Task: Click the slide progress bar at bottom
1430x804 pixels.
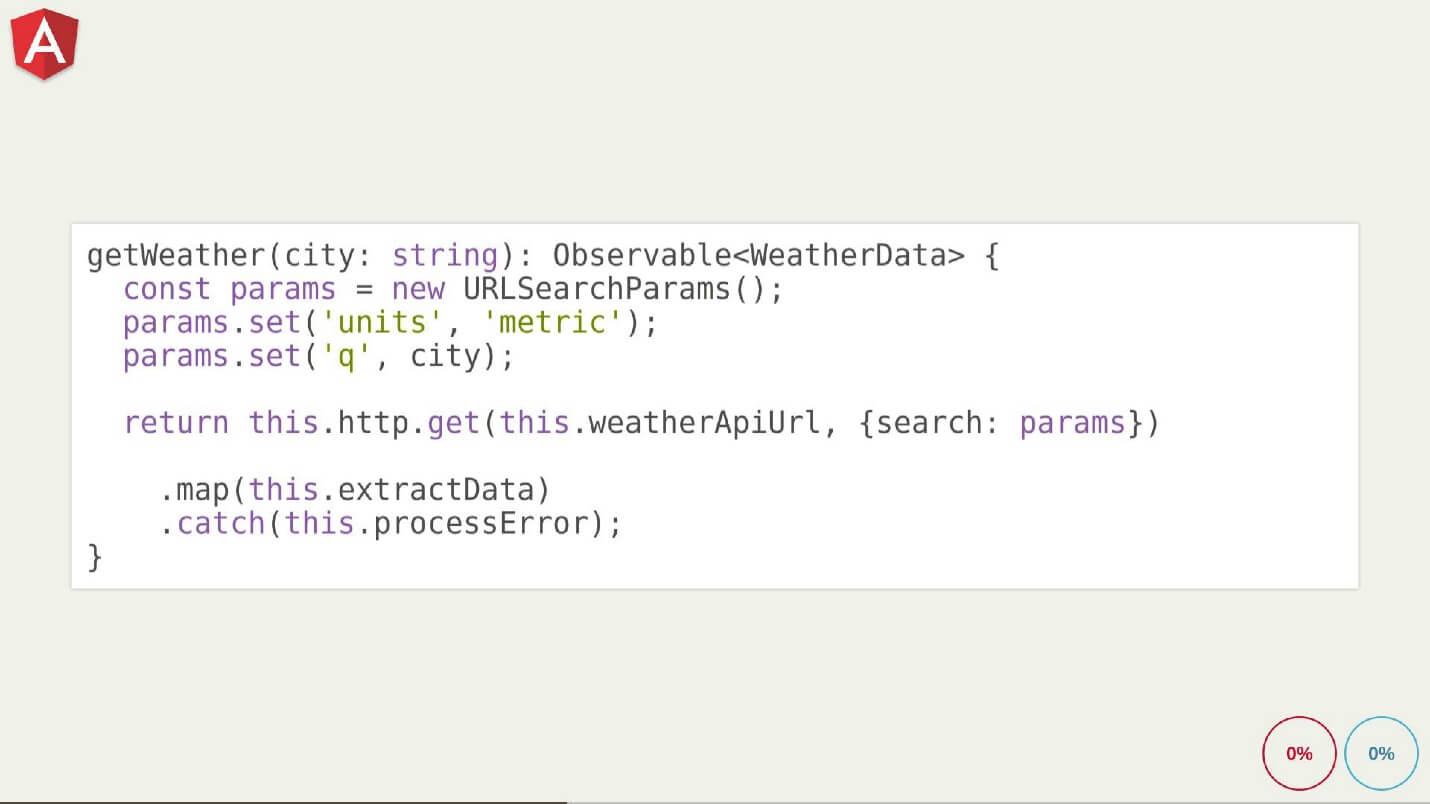Action: [x=283, y=801]
